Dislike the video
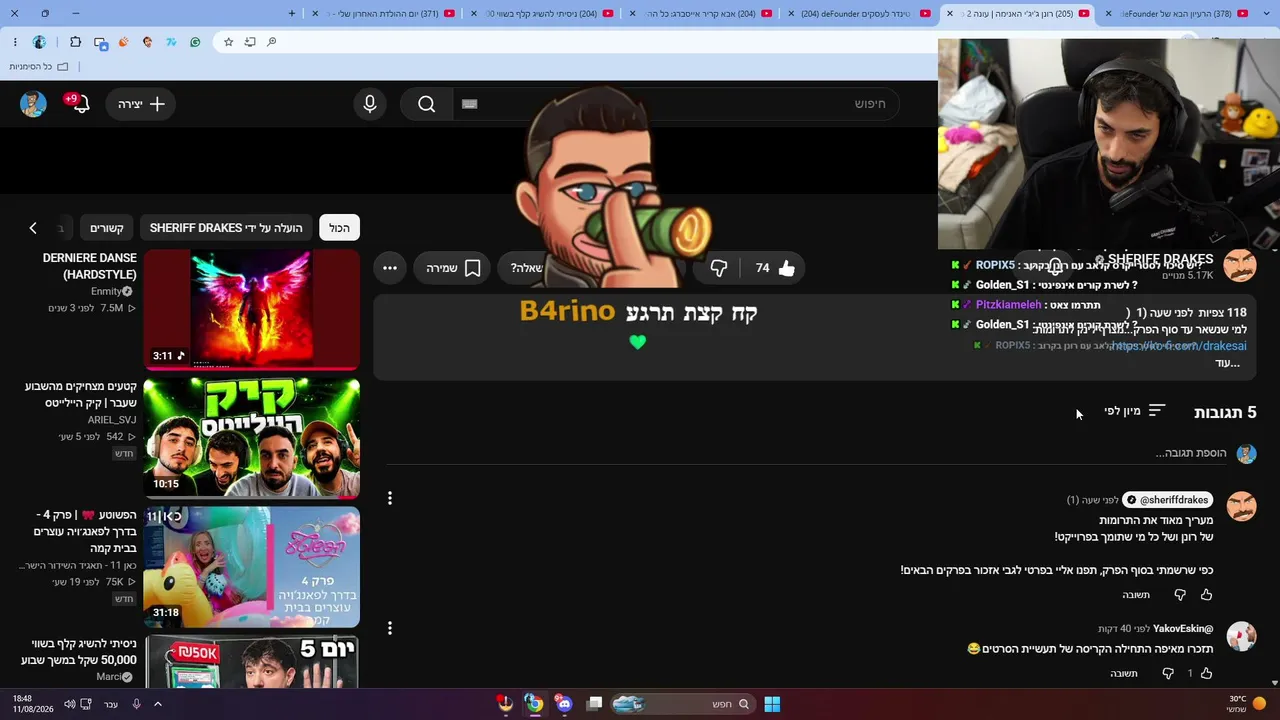 click(719, 268)
